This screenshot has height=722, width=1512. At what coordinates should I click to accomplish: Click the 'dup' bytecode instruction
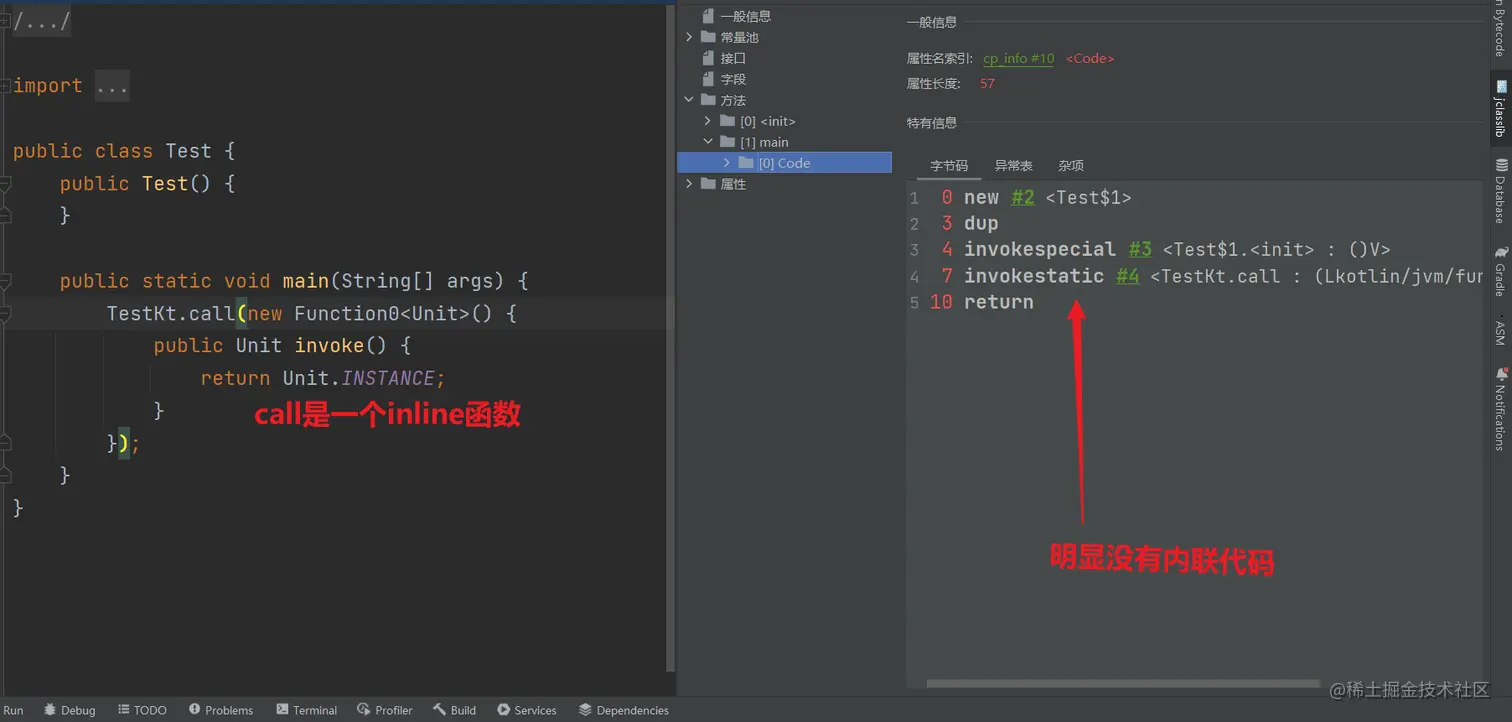point(981,224)
